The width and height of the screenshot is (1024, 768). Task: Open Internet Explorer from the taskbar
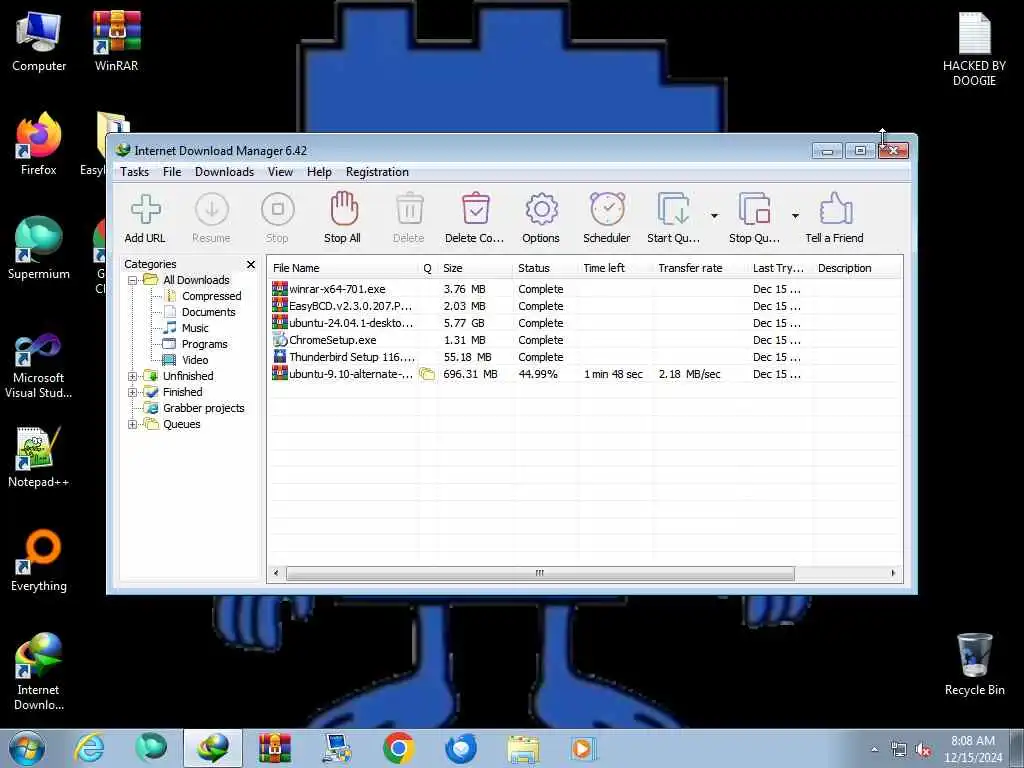pos(89,748)
